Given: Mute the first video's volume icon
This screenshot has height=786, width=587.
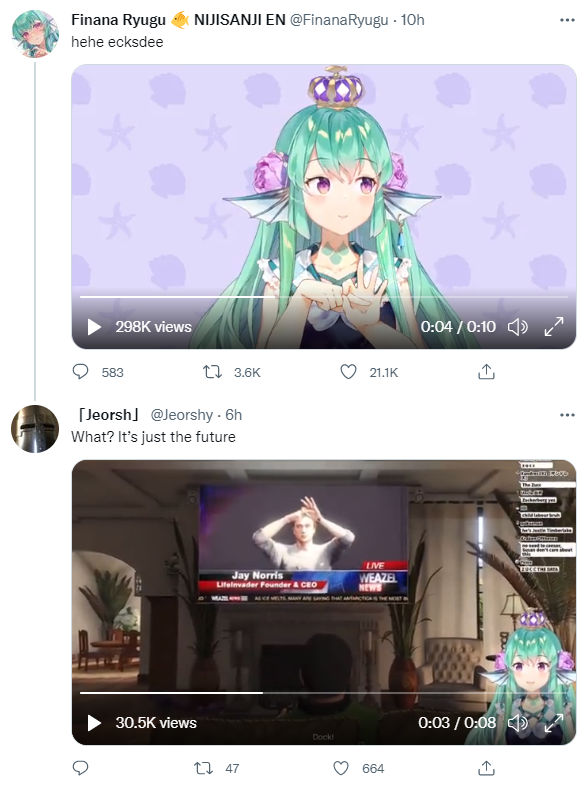Looking at the screenshot, I should pos(517,327).
